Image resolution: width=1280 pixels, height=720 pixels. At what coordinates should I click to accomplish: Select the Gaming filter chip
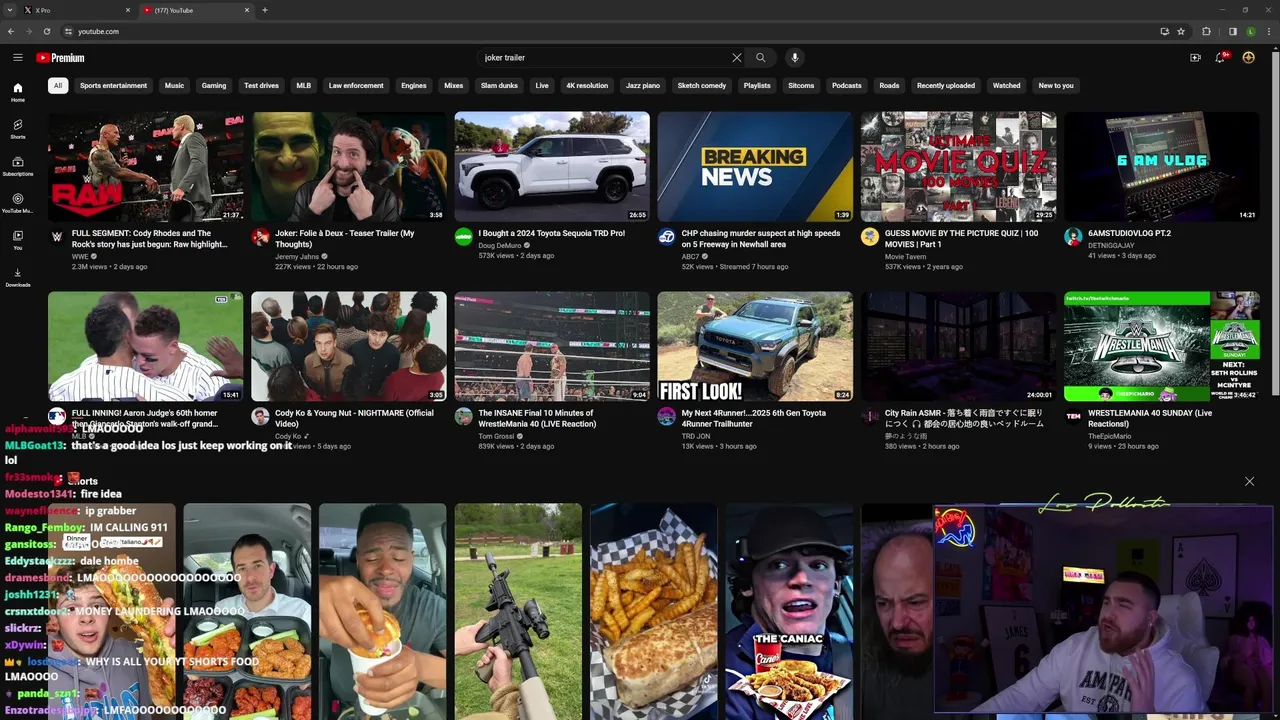tap(214, 86)
